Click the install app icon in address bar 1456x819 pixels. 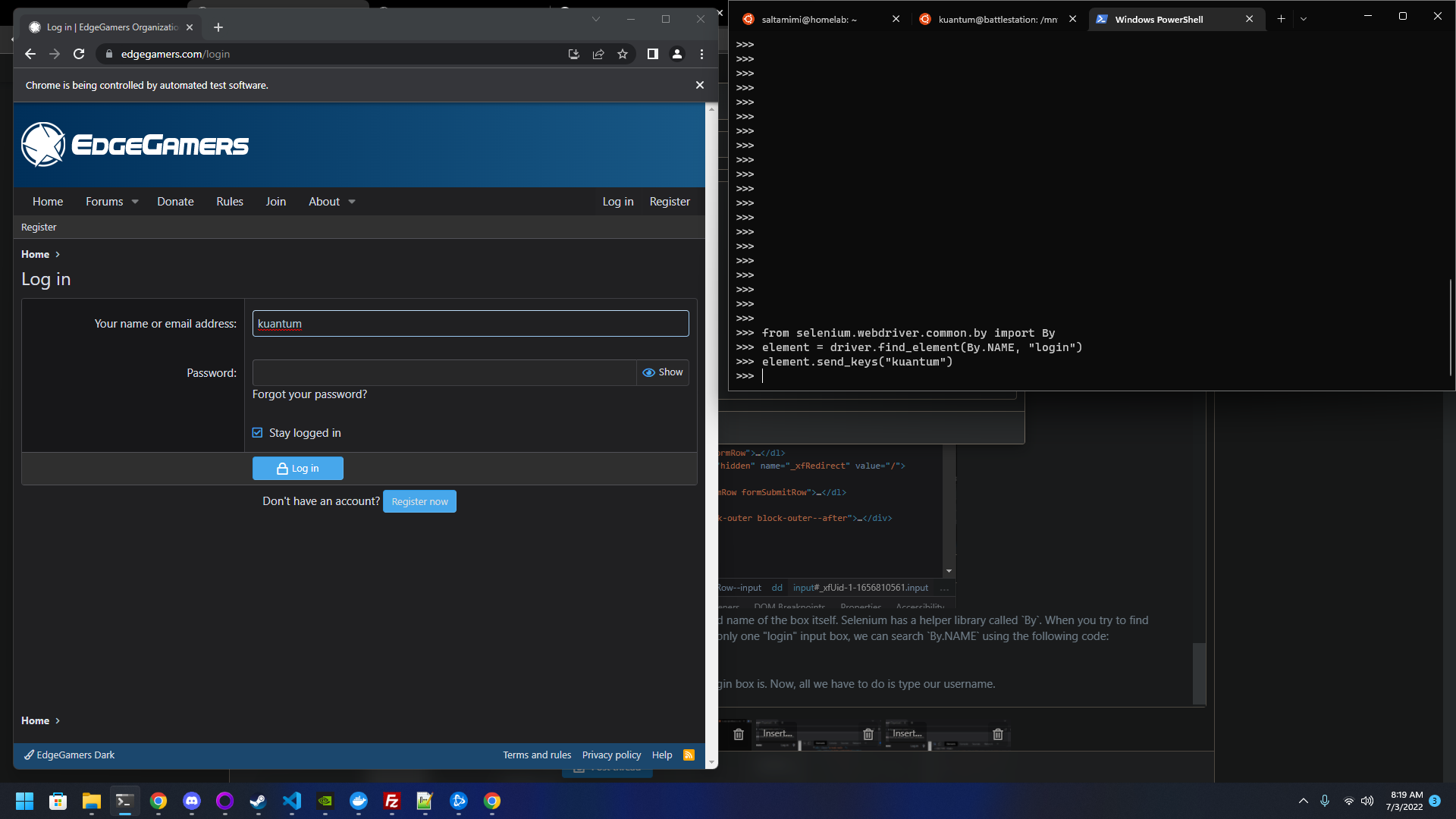click(574, 54)
